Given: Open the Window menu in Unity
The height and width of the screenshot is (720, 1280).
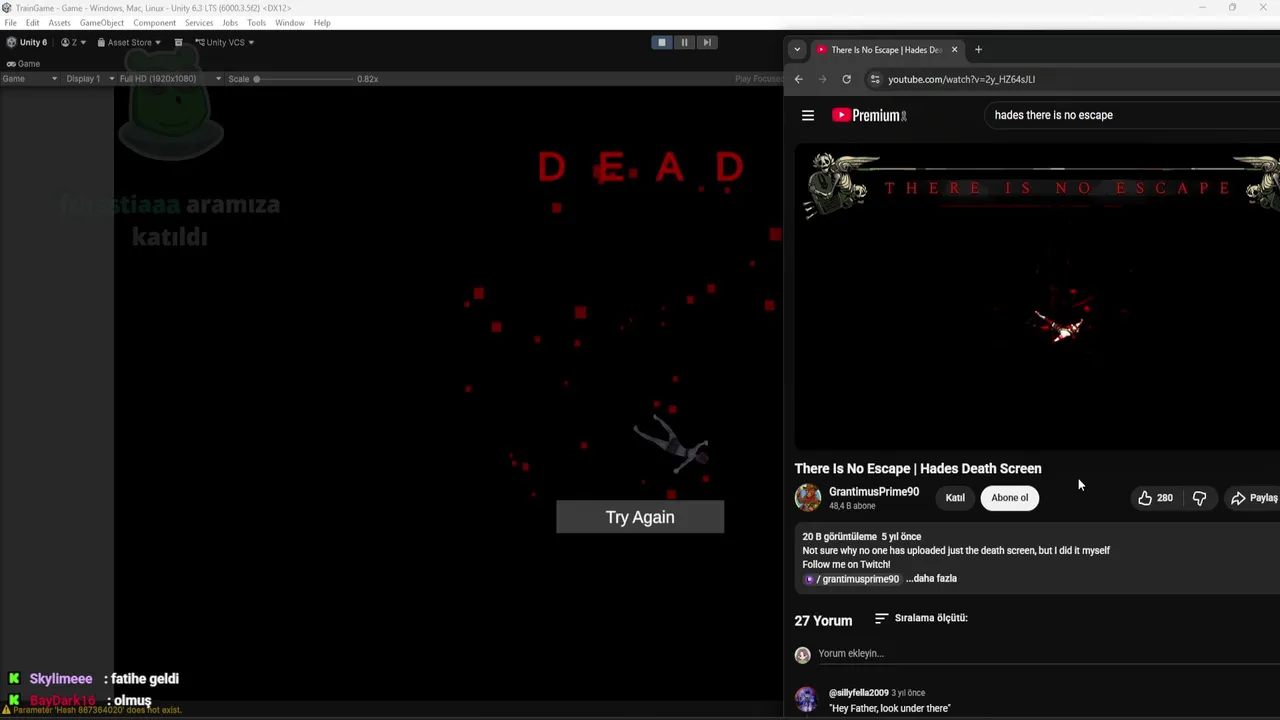Looking at the screenshot, I should click(x=290, y=22).
